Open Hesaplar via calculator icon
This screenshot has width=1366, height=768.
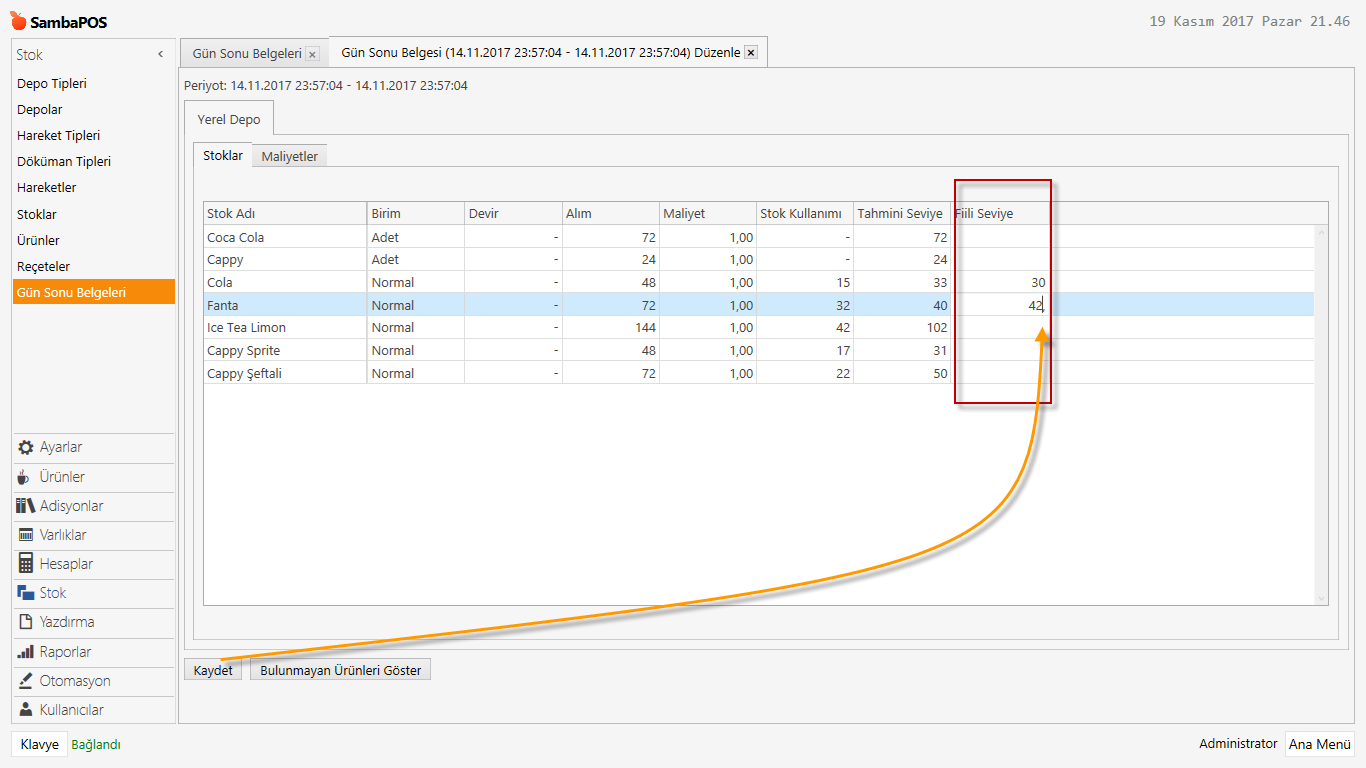[26, 564]
